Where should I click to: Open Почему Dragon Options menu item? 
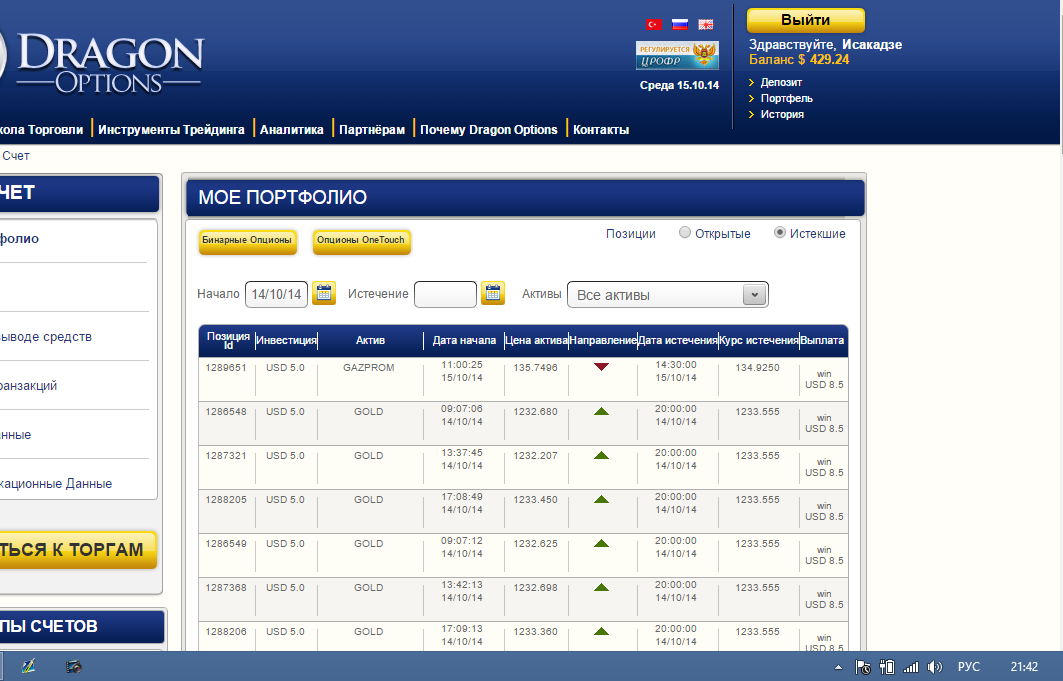coord(489,129)
